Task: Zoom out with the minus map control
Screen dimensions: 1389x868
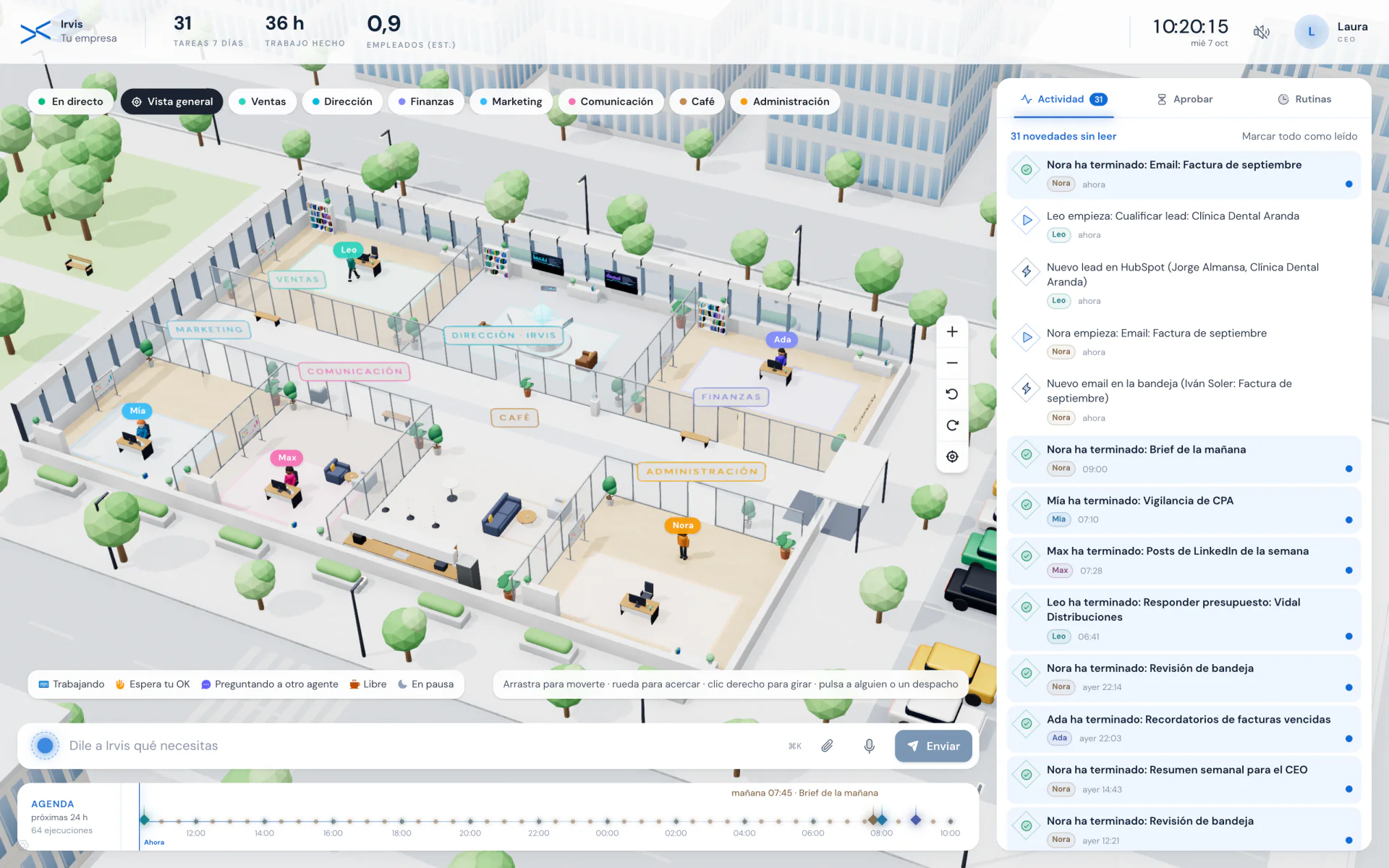Action: coord(952,363)
